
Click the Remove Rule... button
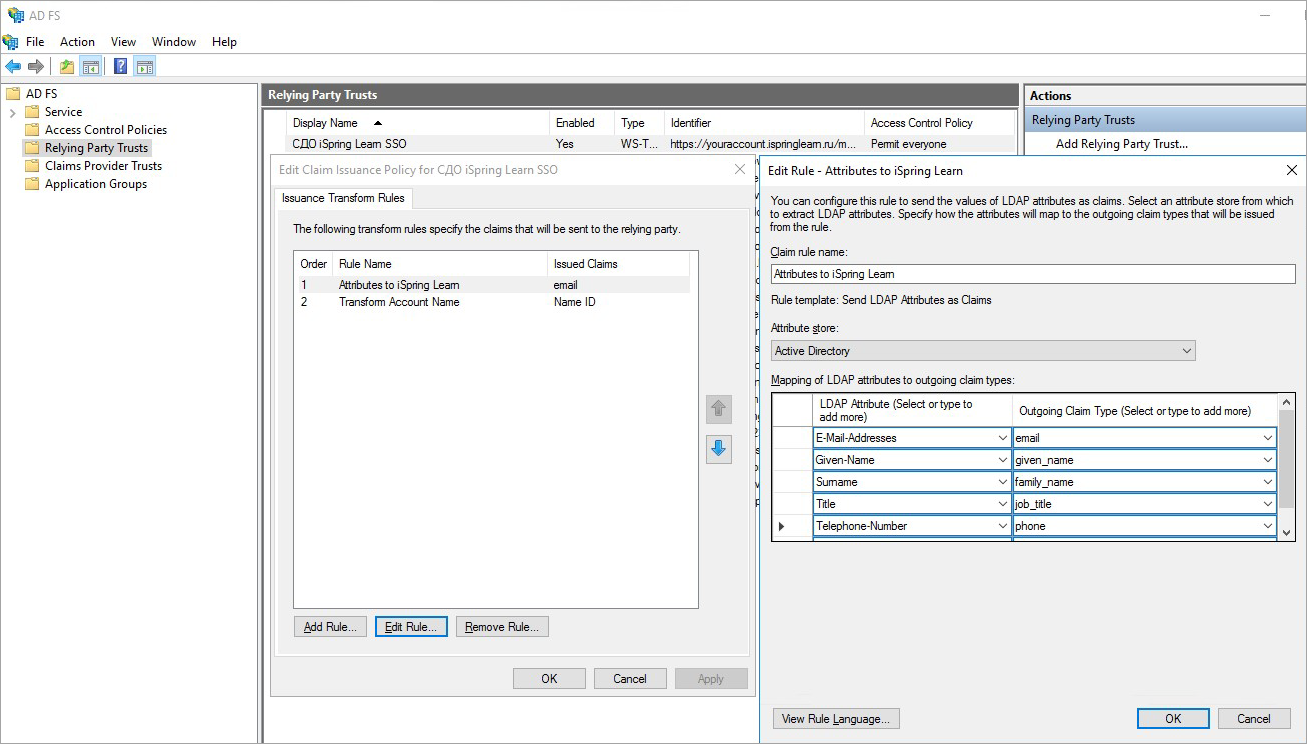502,627
